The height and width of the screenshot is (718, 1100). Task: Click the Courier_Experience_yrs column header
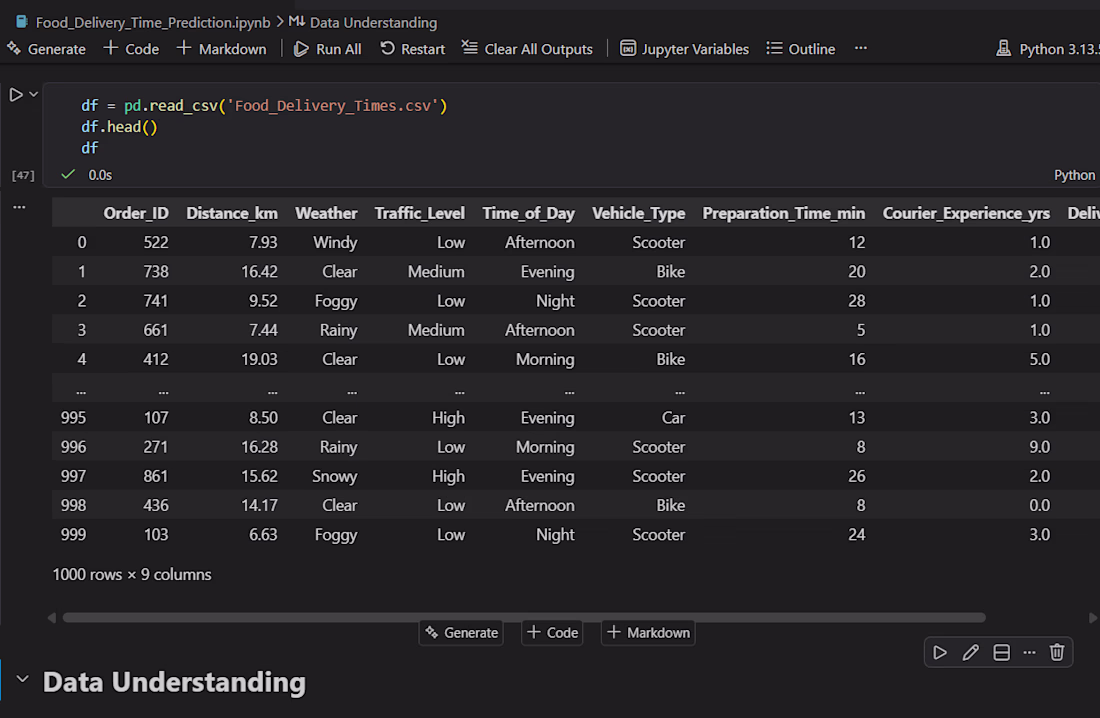[x=966, y=213]
